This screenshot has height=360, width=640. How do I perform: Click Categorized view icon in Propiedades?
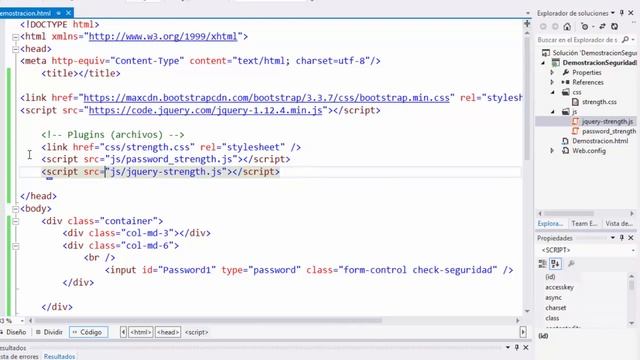point(542,264)
